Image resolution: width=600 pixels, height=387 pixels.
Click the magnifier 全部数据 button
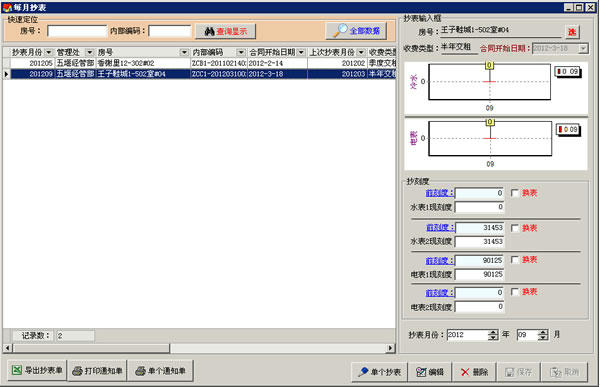click(356, 31)
